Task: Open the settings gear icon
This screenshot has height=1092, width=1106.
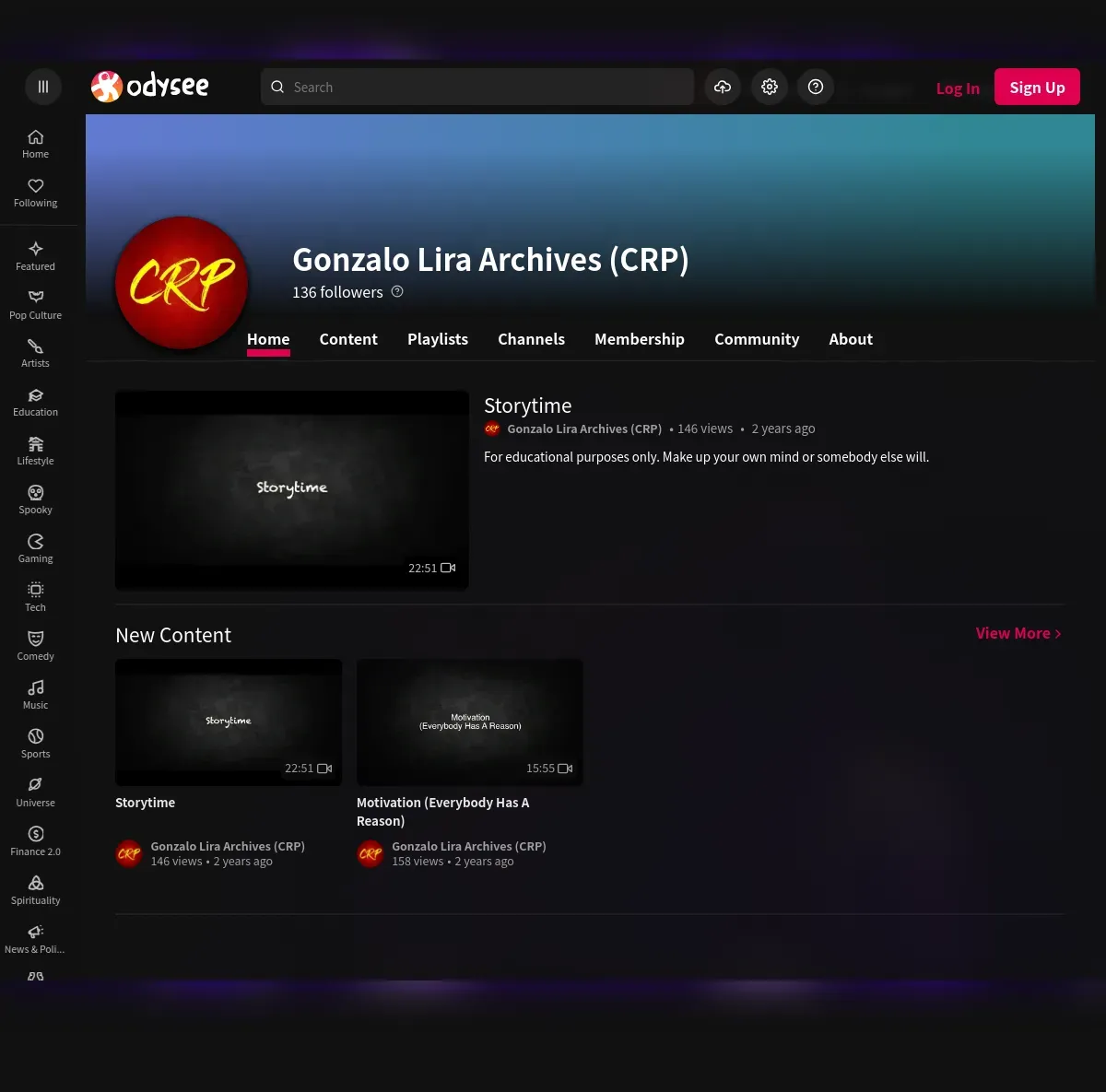Action: 770,87
